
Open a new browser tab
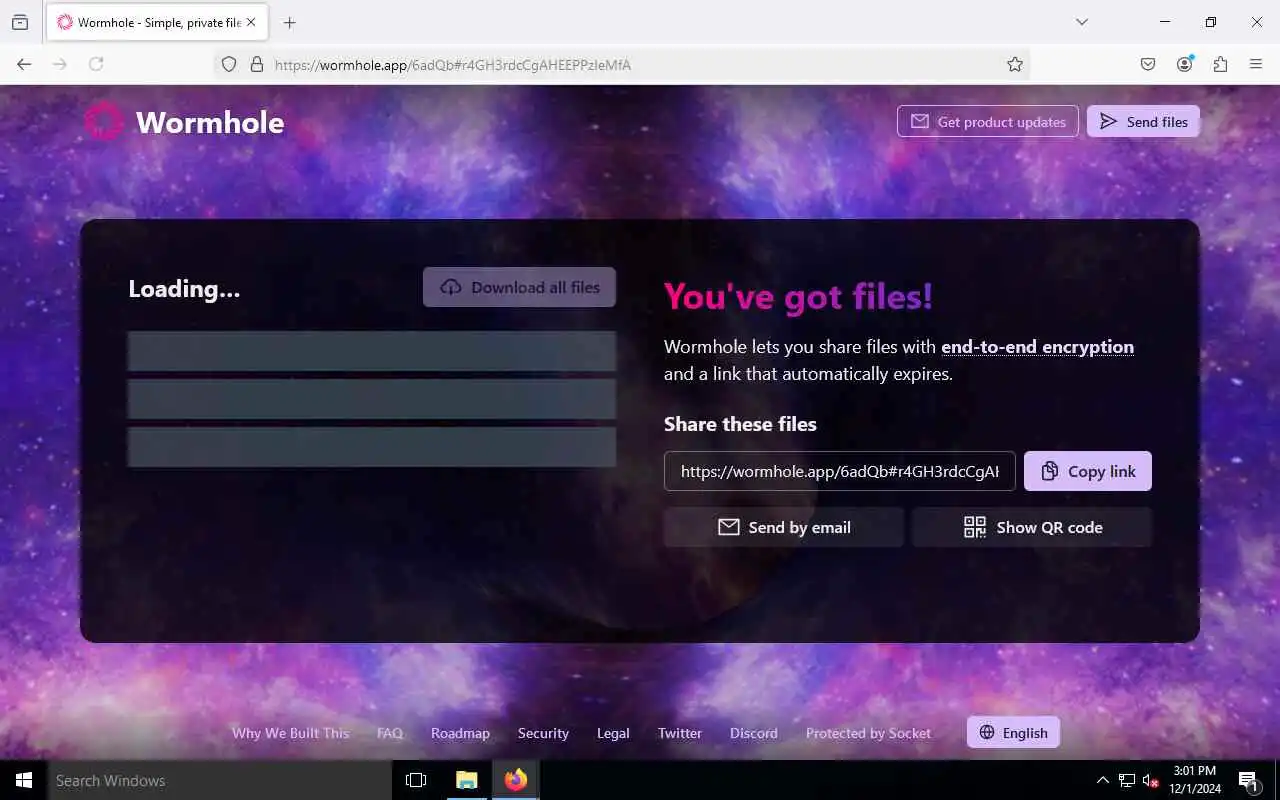(x=289, y=22)
